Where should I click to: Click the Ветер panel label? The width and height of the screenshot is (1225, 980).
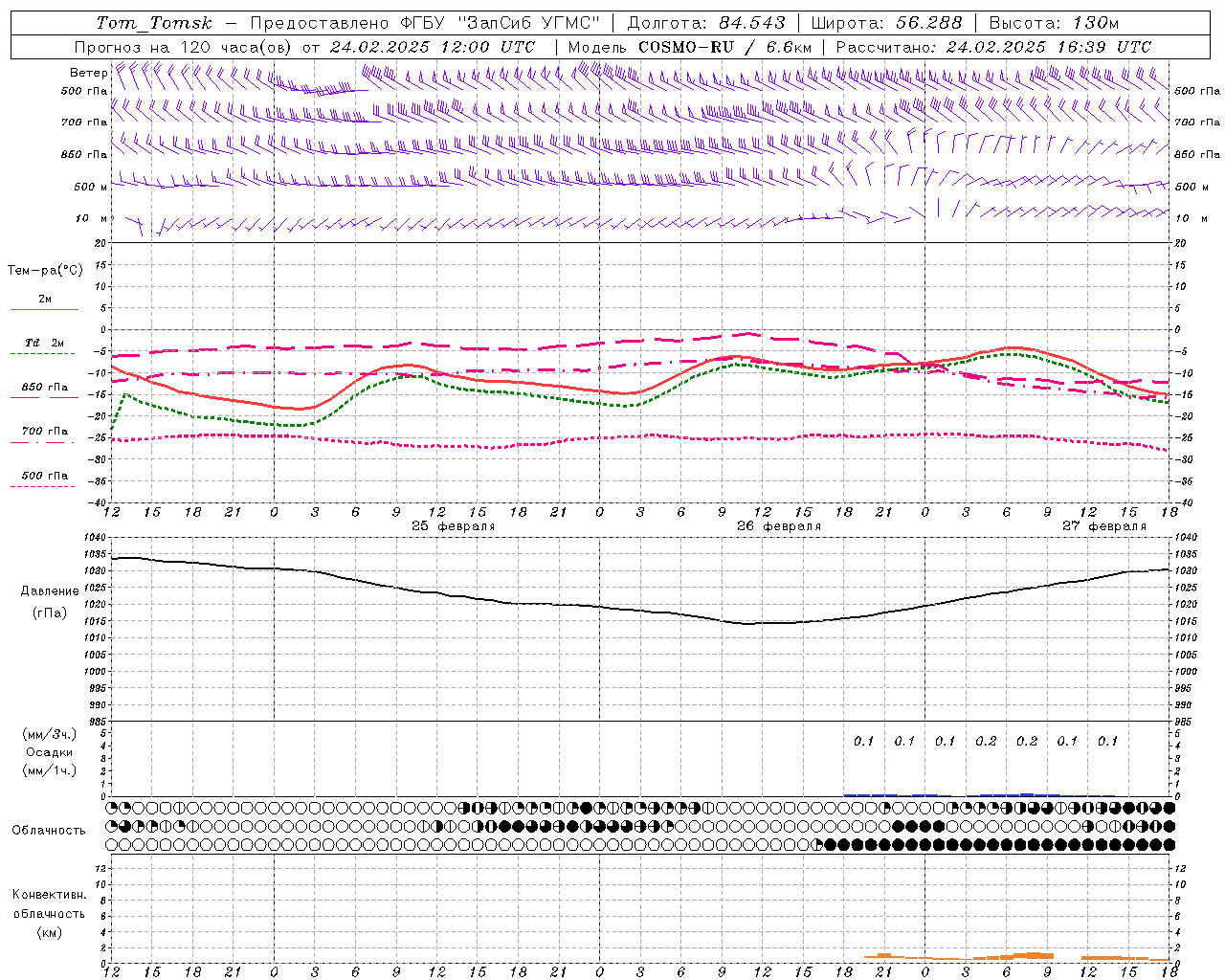[x=88, y=73]
